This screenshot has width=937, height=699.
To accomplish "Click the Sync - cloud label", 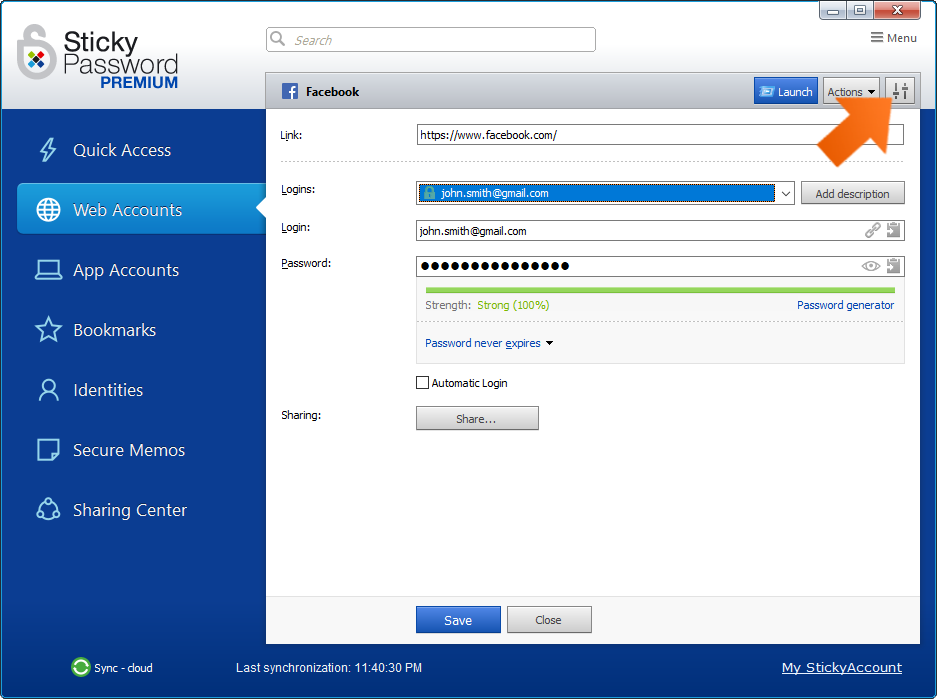I will [123, 667].
